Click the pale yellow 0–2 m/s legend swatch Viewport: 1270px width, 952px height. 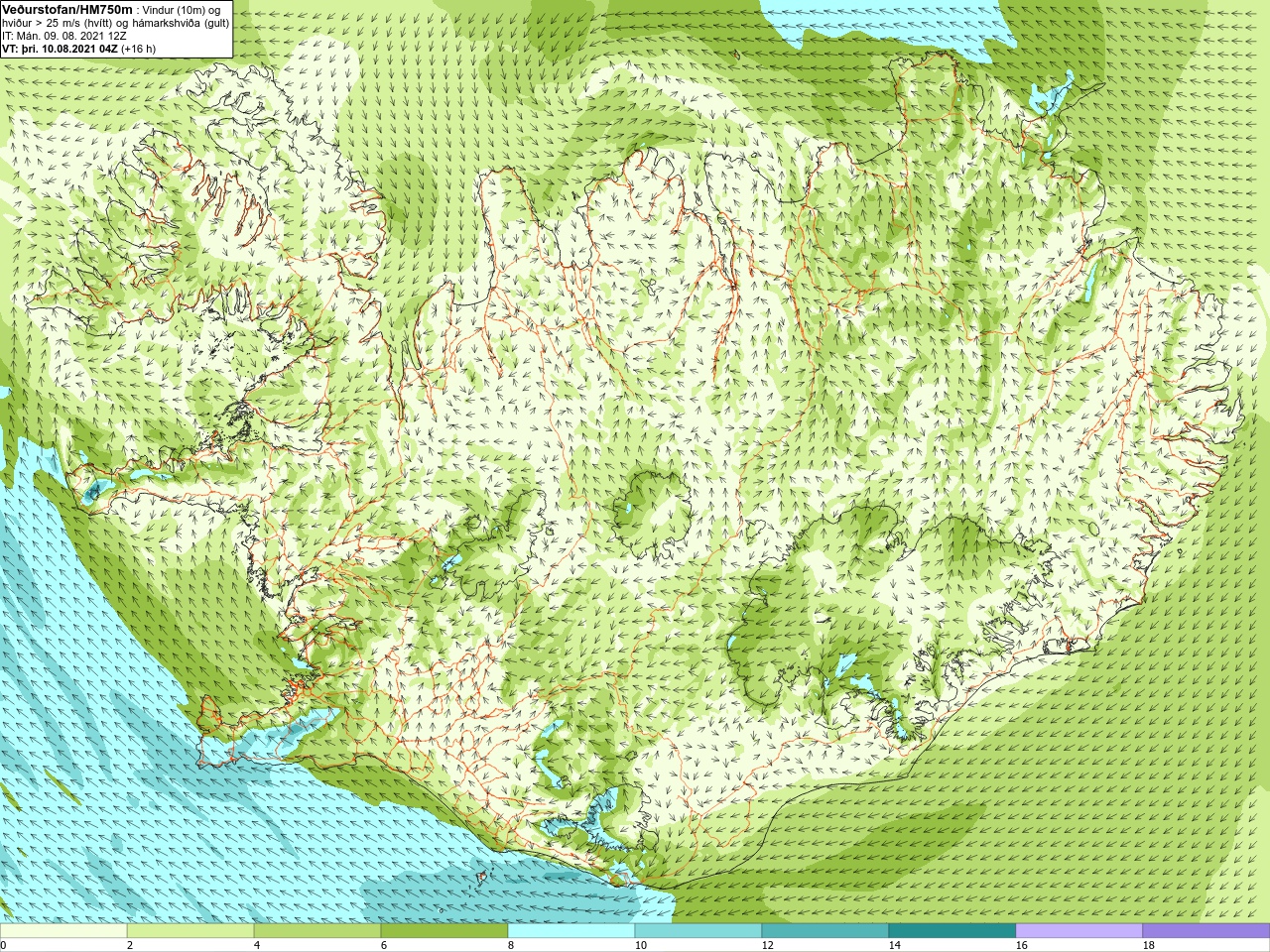pos(63,931)
